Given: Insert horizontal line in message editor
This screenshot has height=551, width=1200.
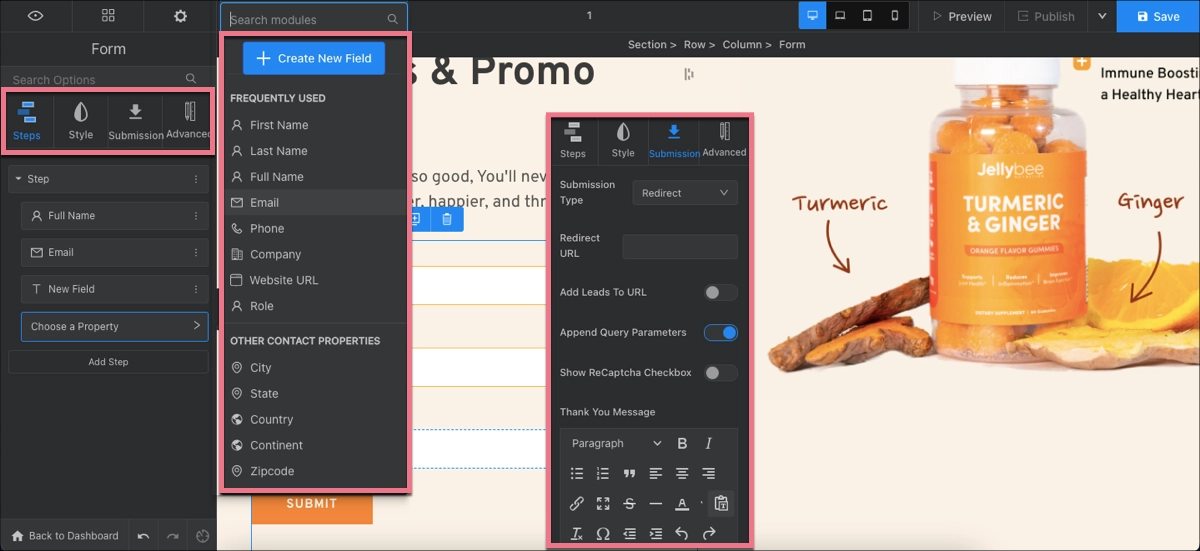Looking at the screenshot, I should pos(655,503).
